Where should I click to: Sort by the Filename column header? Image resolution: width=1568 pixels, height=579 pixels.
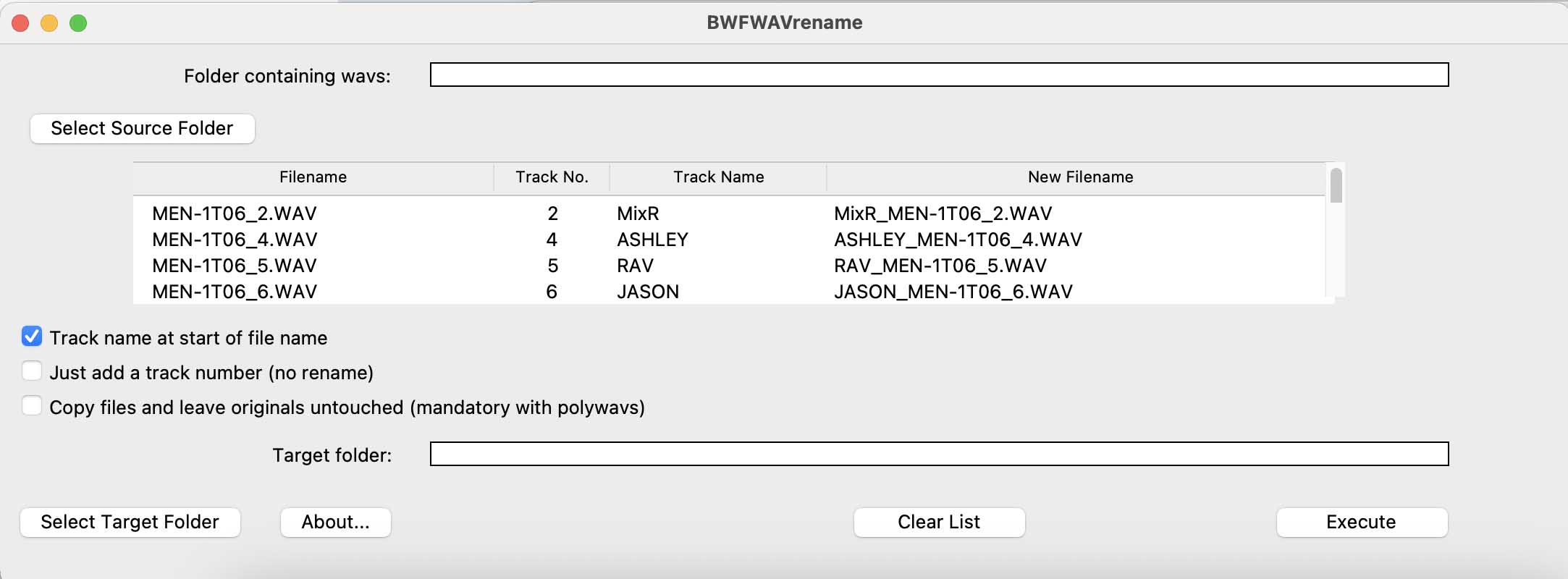pos(313,177)
